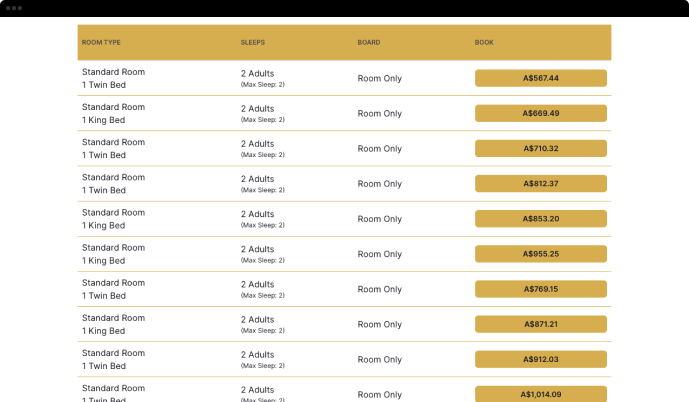
Task: Reserve the room at A$871.21
Action: click(x=540, y=324)
